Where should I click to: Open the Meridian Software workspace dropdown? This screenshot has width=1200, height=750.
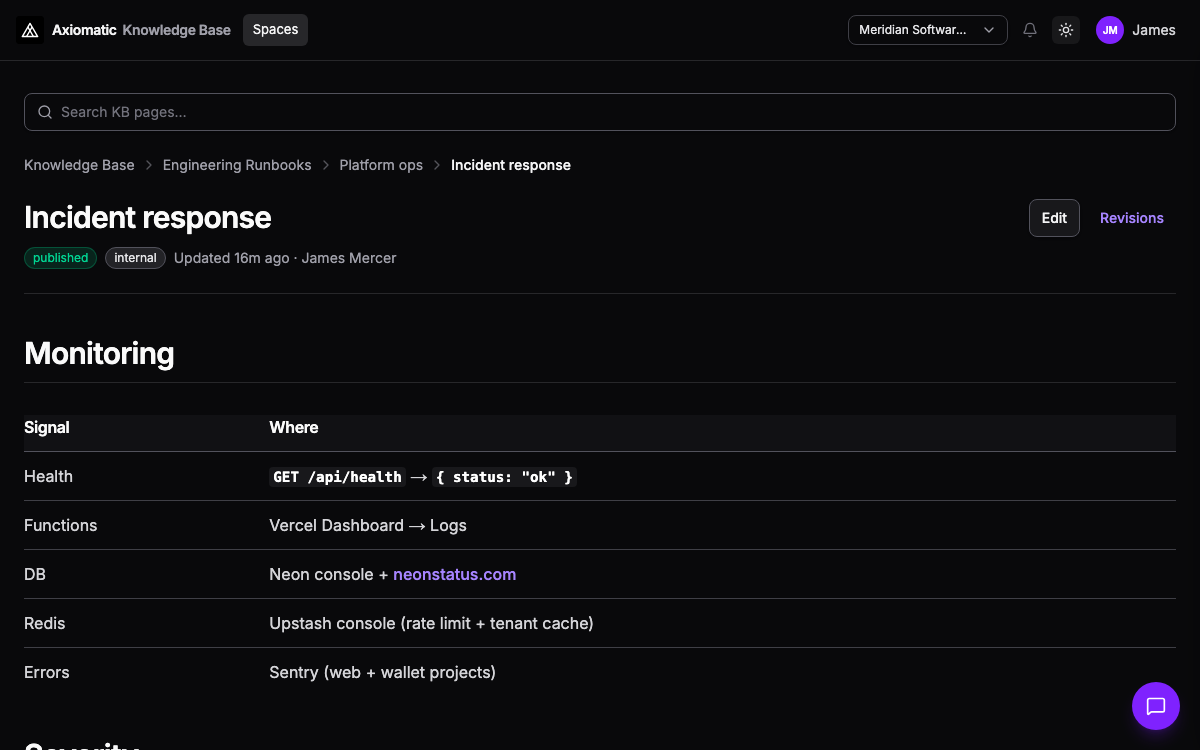pyautogui.click(x=928, y=30)
